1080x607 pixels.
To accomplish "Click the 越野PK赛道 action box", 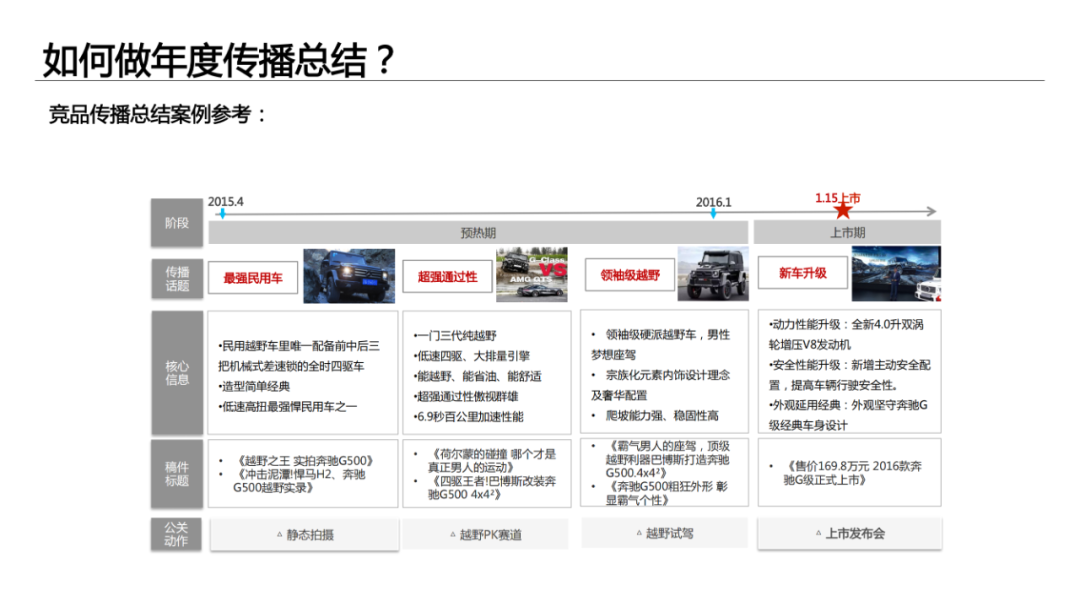I will (x=486, y=534).
